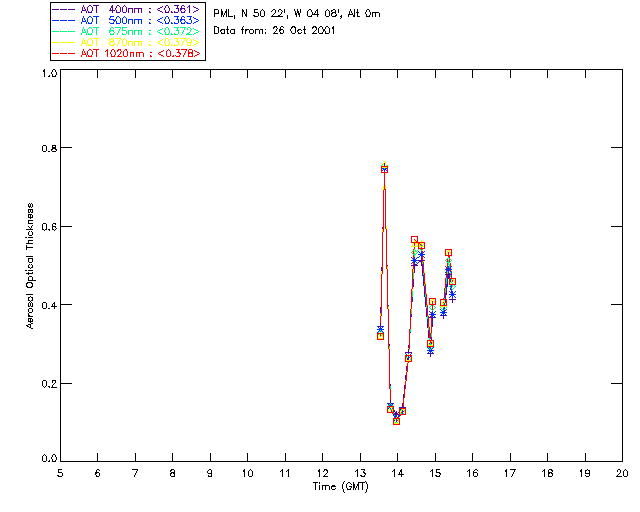Click the AOT 870nm legend entry
Viewport: 640px width, 512px height.
pos(126,42)
